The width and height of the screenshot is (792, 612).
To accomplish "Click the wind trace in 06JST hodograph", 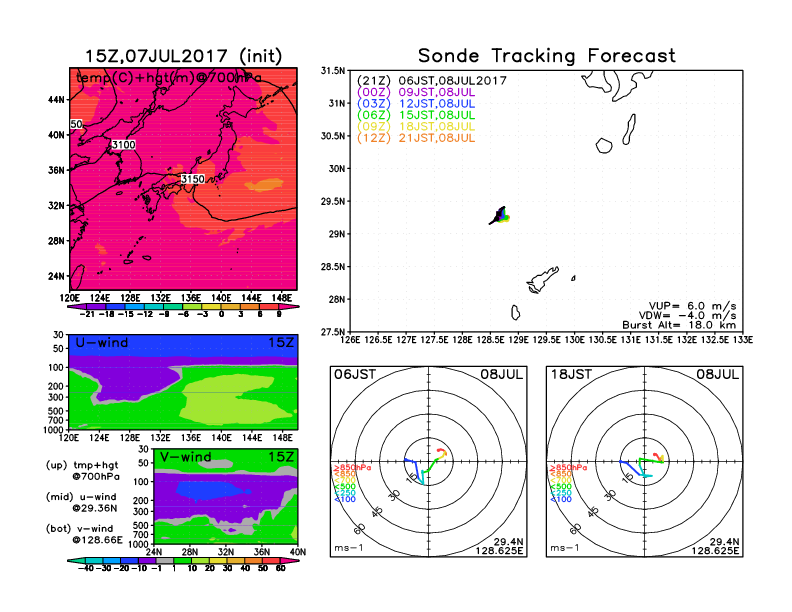I will (426, 466).
